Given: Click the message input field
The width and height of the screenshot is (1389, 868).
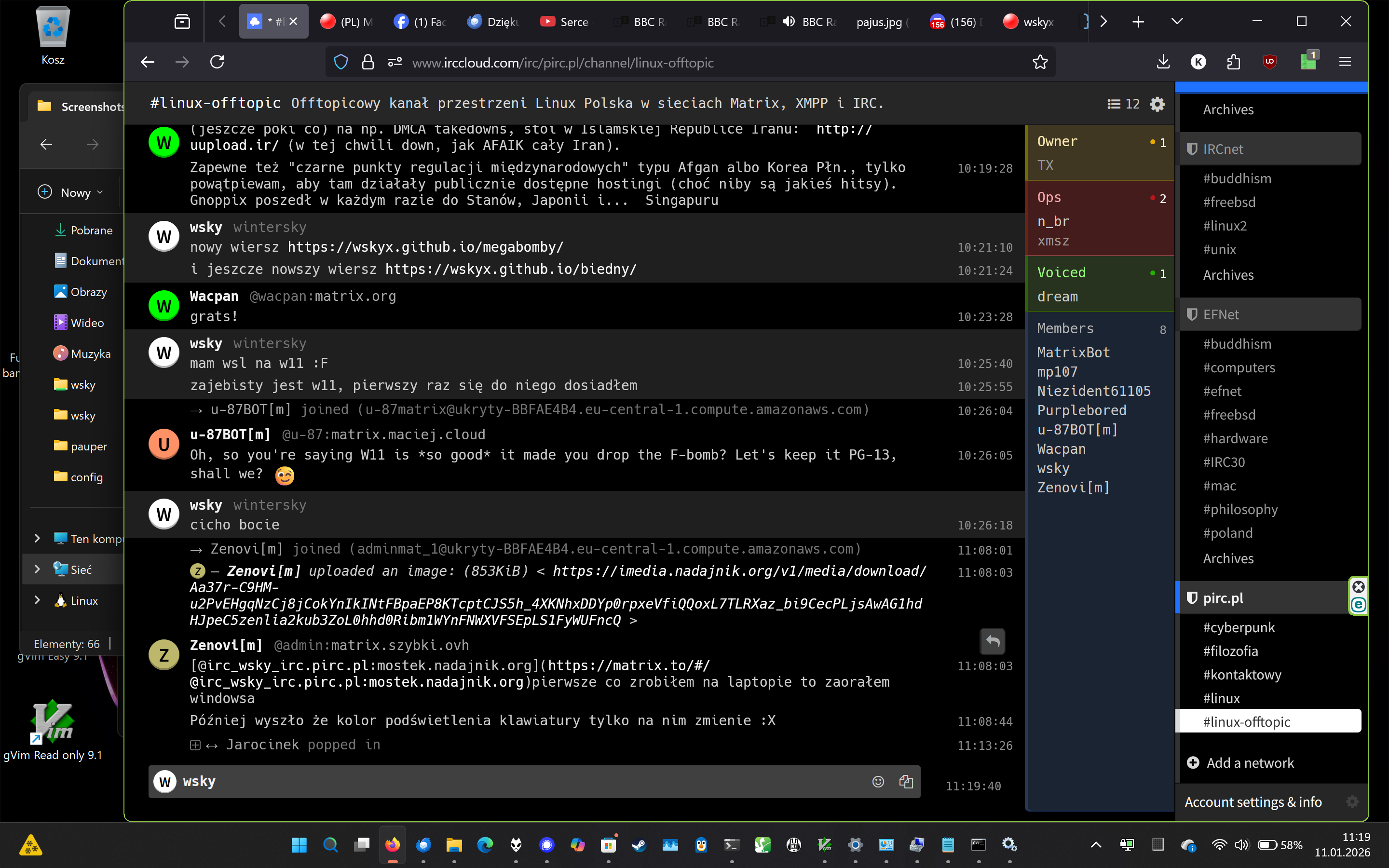Looking at the screenshot, I should pos(517,781).
